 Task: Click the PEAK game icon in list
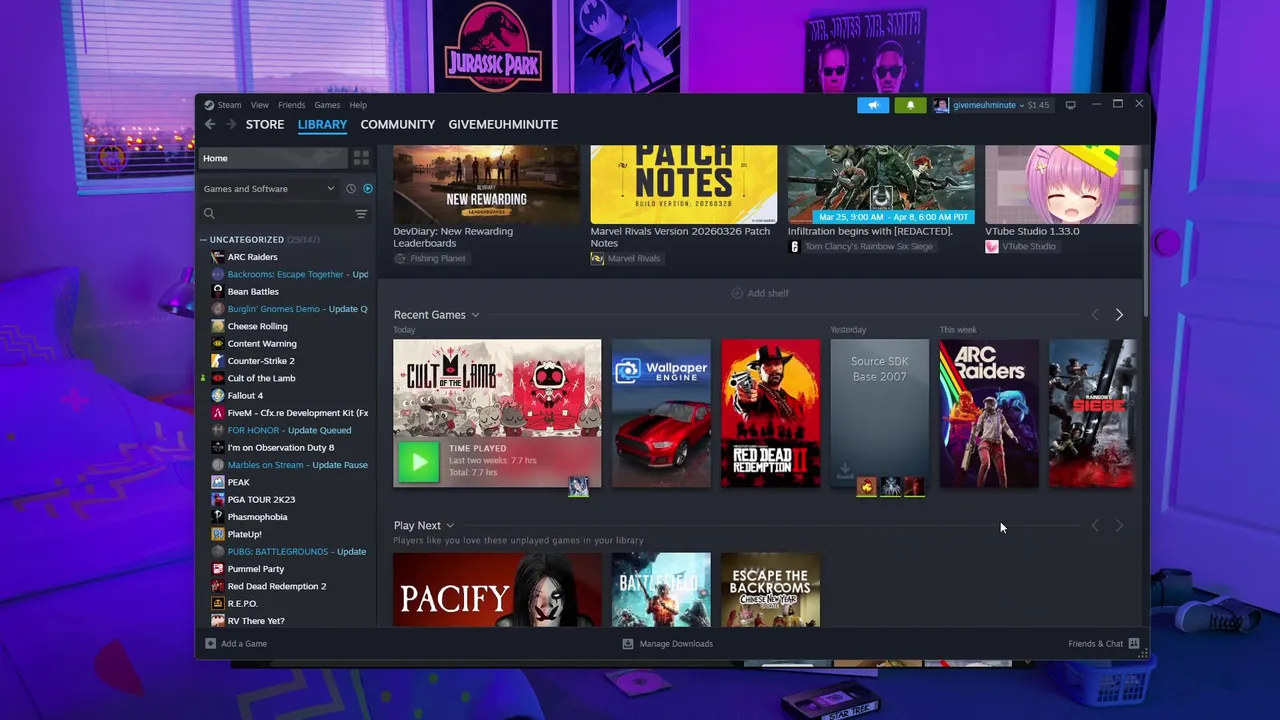pos(218,482)
